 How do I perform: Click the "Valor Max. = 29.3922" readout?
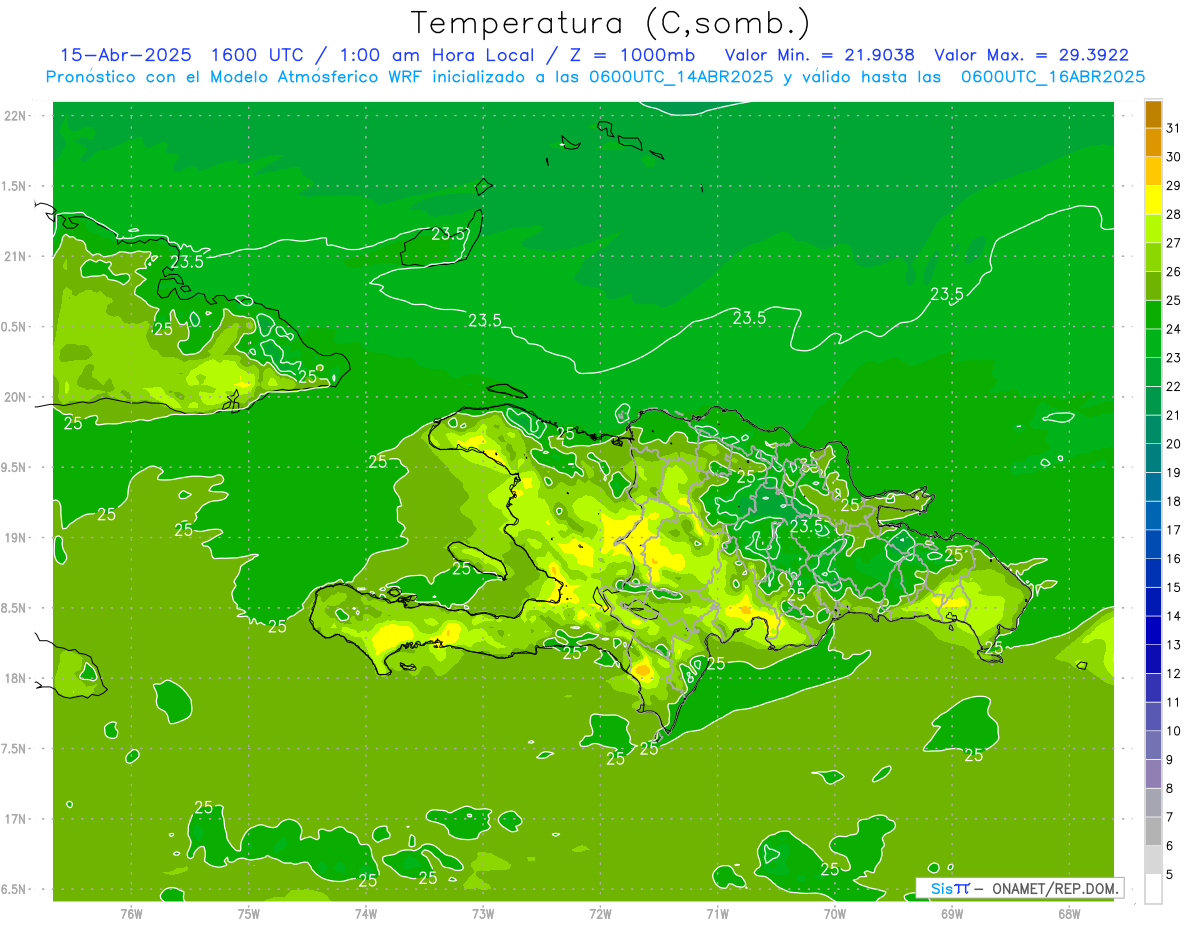[1031, 55]
